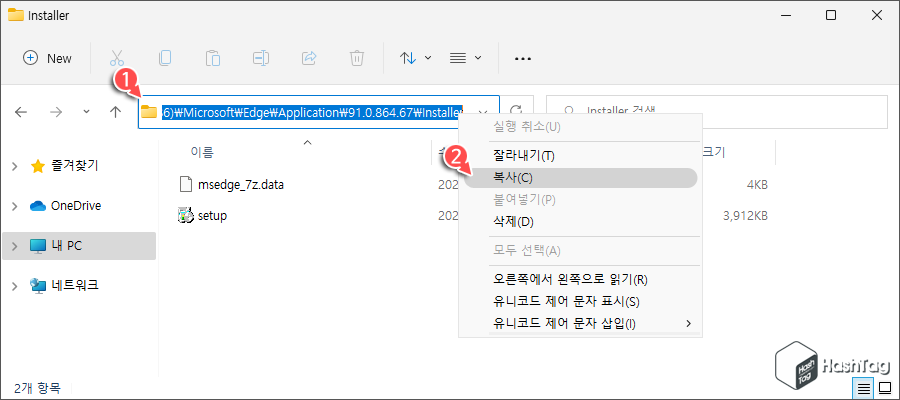The width and height of the screenshot is (900, 400).
Task: Go up one folder level
Action: 115,112
